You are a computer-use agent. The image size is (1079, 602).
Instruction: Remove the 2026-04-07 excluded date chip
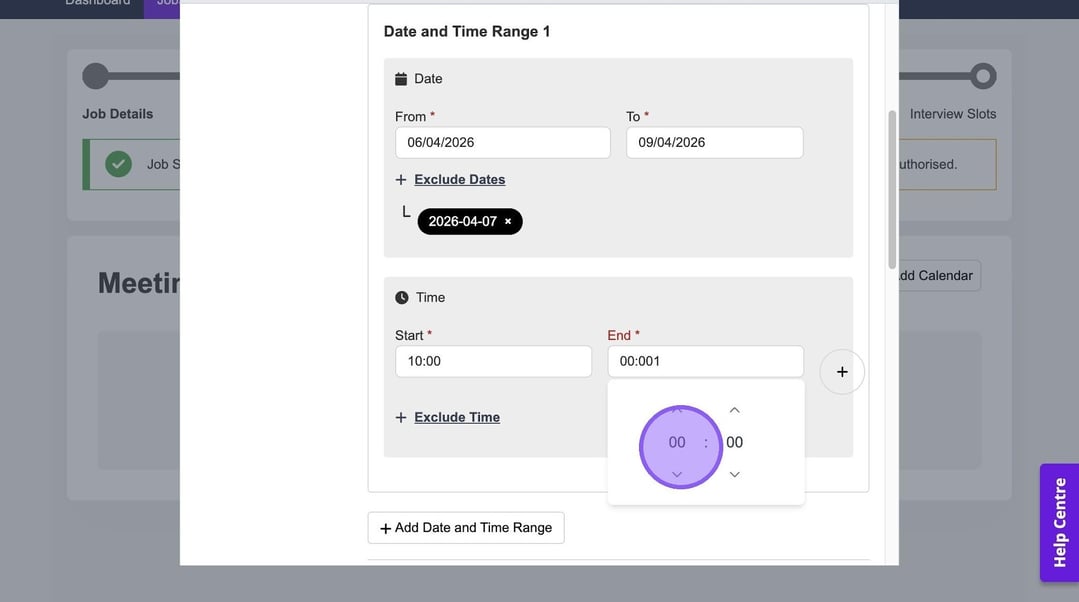(x=508, y=222)
